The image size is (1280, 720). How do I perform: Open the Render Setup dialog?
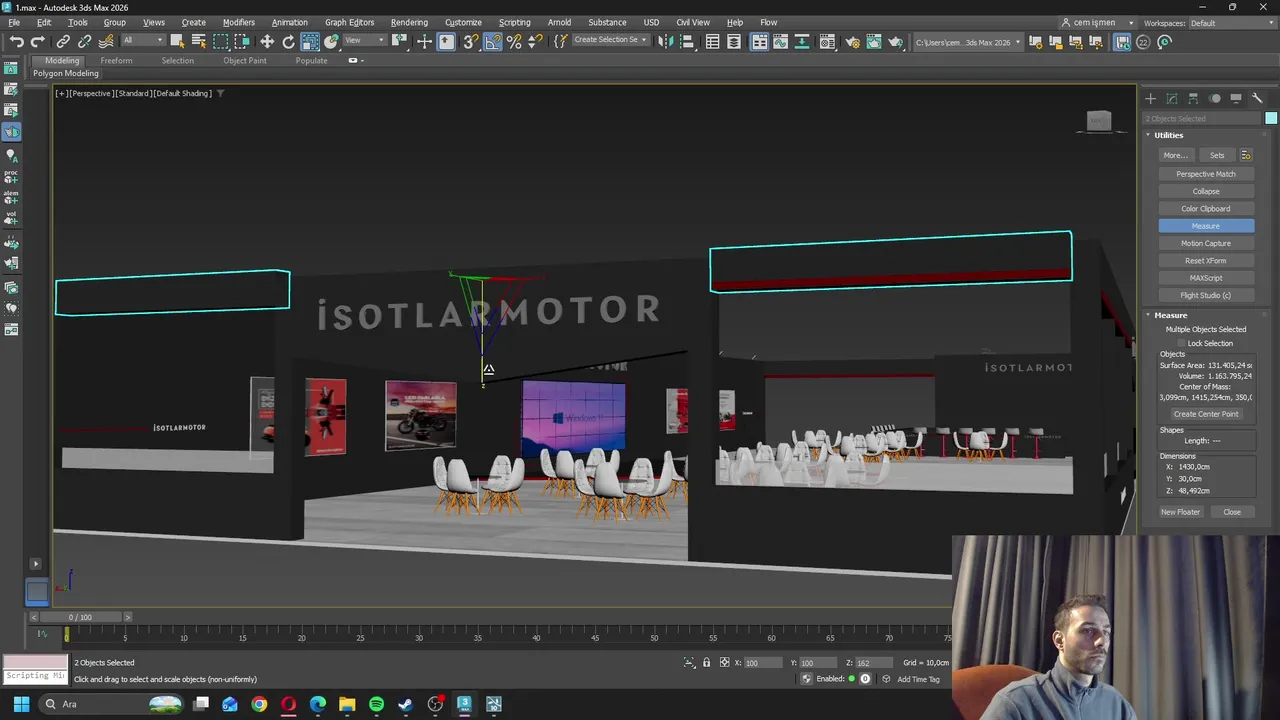852,42
